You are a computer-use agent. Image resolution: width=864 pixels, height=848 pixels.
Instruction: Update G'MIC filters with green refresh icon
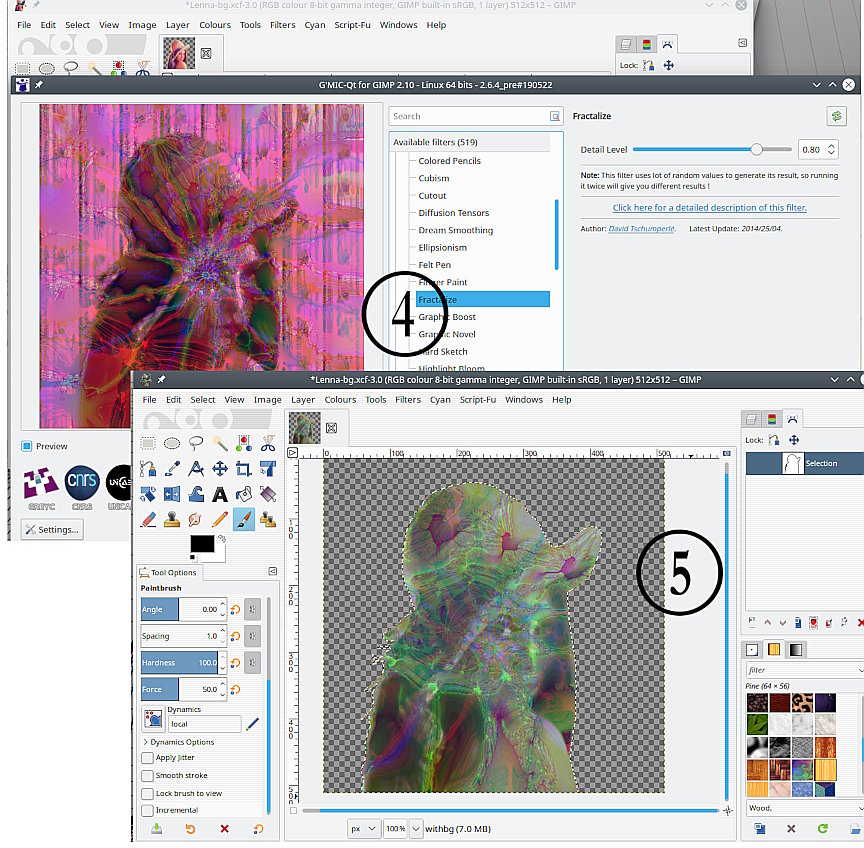836,116
